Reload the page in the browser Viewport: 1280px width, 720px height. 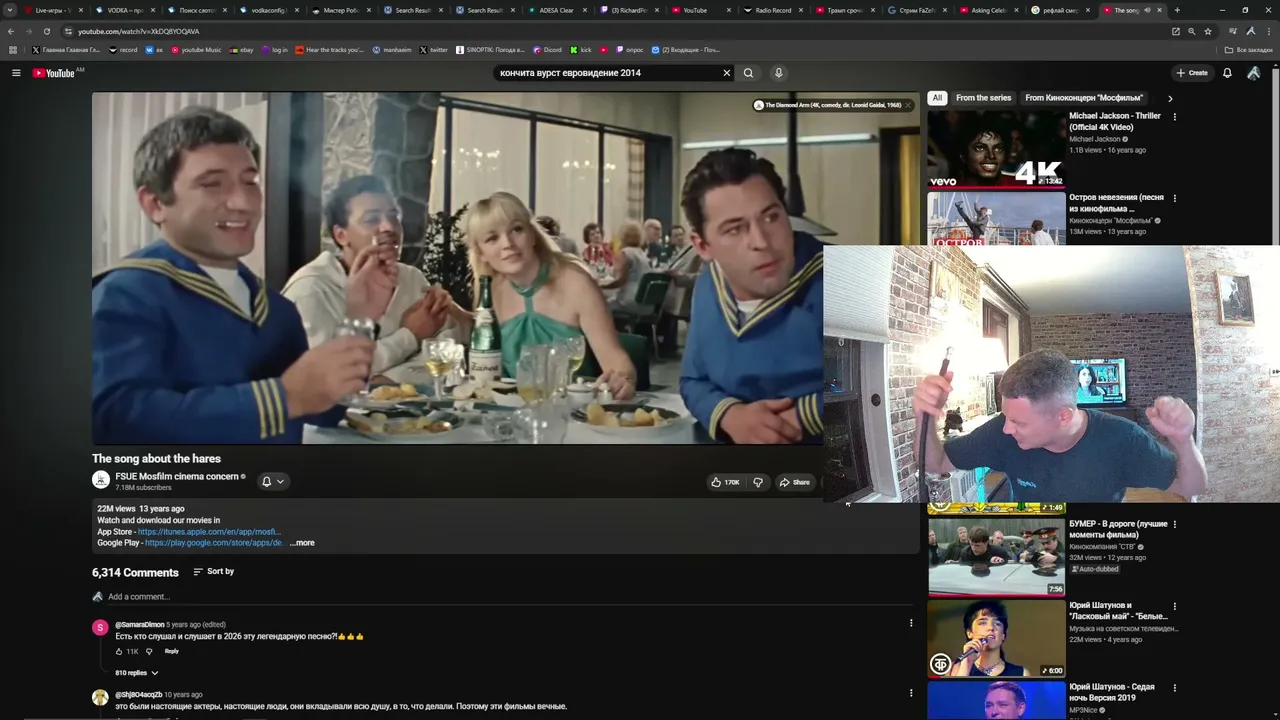point(46,31)
